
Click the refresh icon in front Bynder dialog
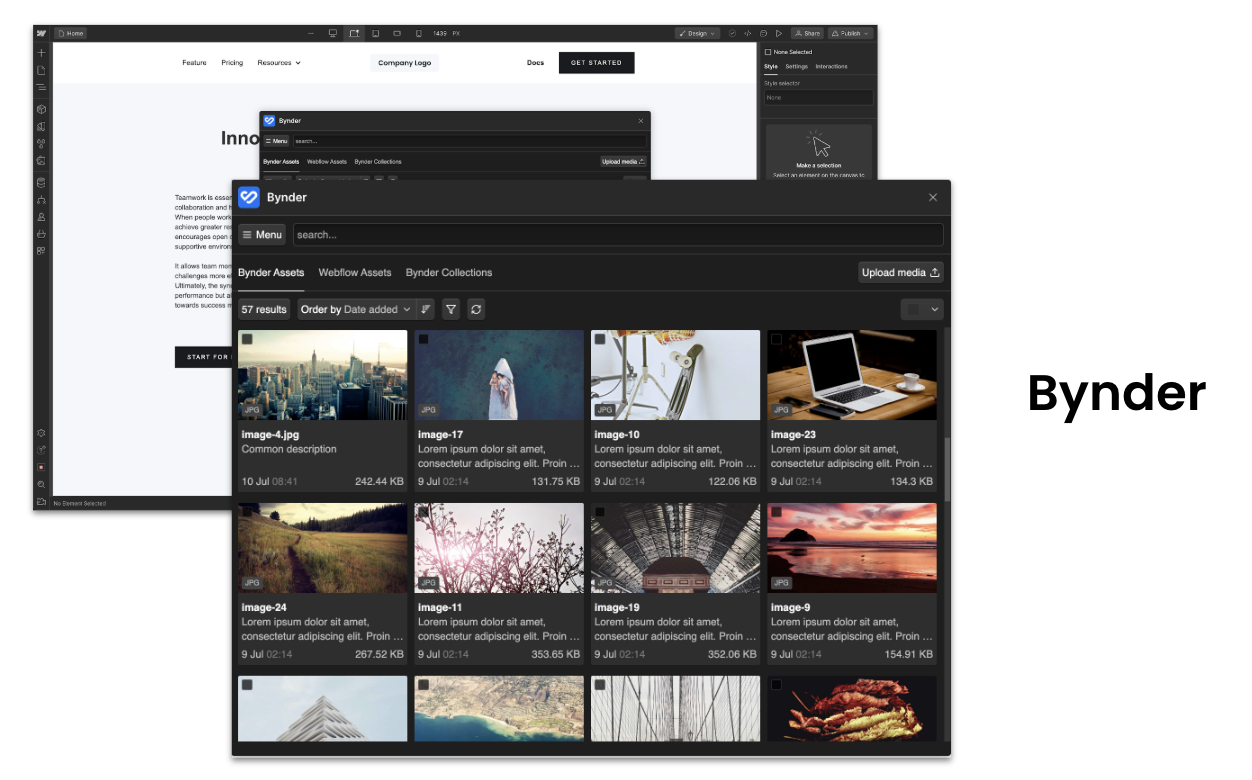click(x=476, y=310)
